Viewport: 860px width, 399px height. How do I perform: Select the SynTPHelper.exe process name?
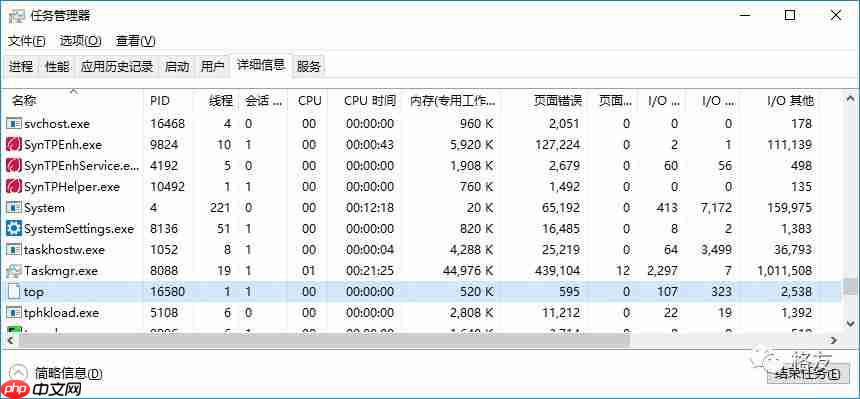point(71,187)
